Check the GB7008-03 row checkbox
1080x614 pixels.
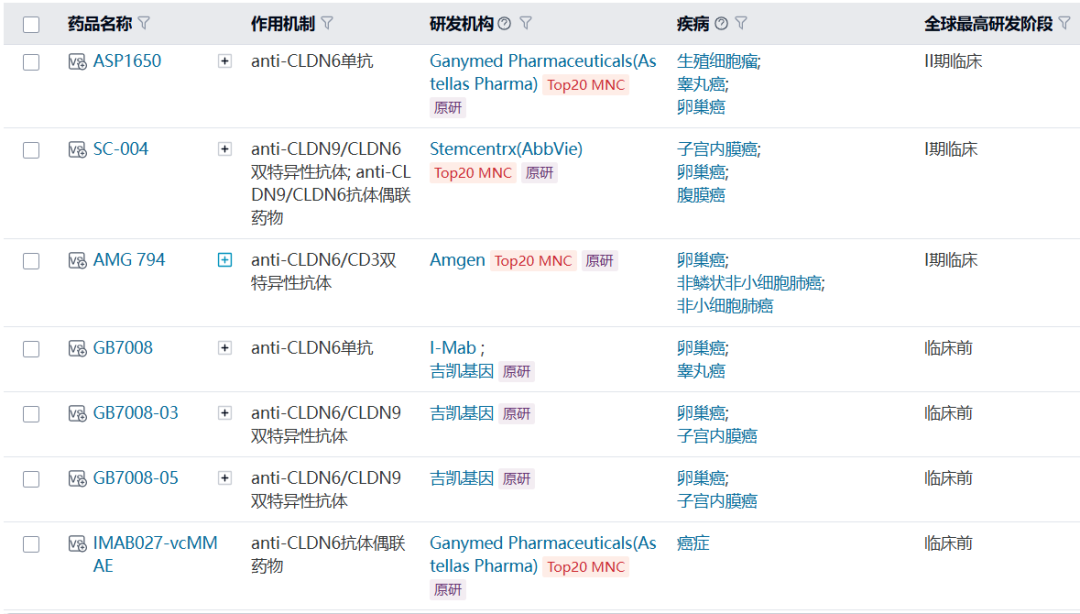click(31, 413)
